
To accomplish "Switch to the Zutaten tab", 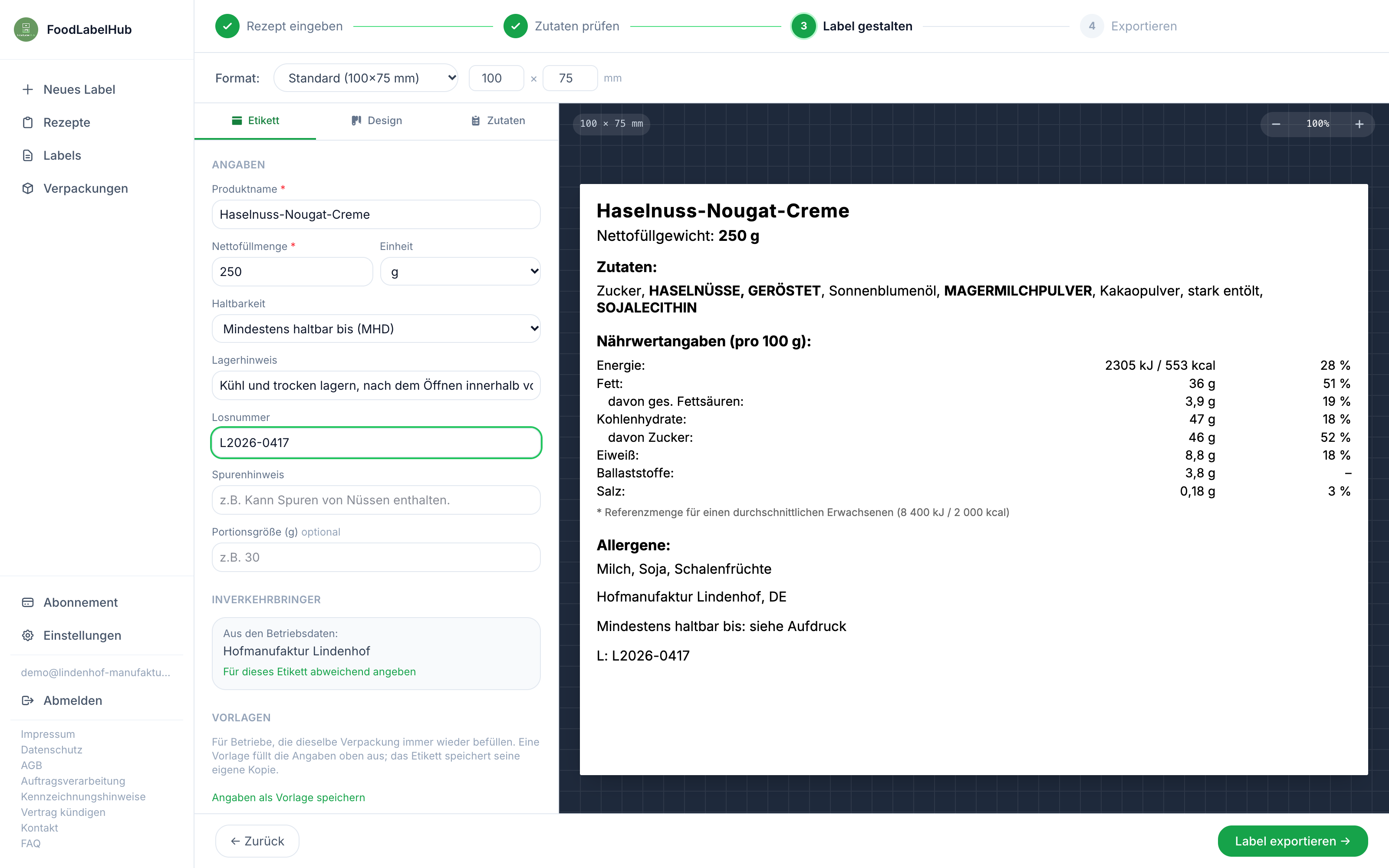I will [x=498, y=121].
